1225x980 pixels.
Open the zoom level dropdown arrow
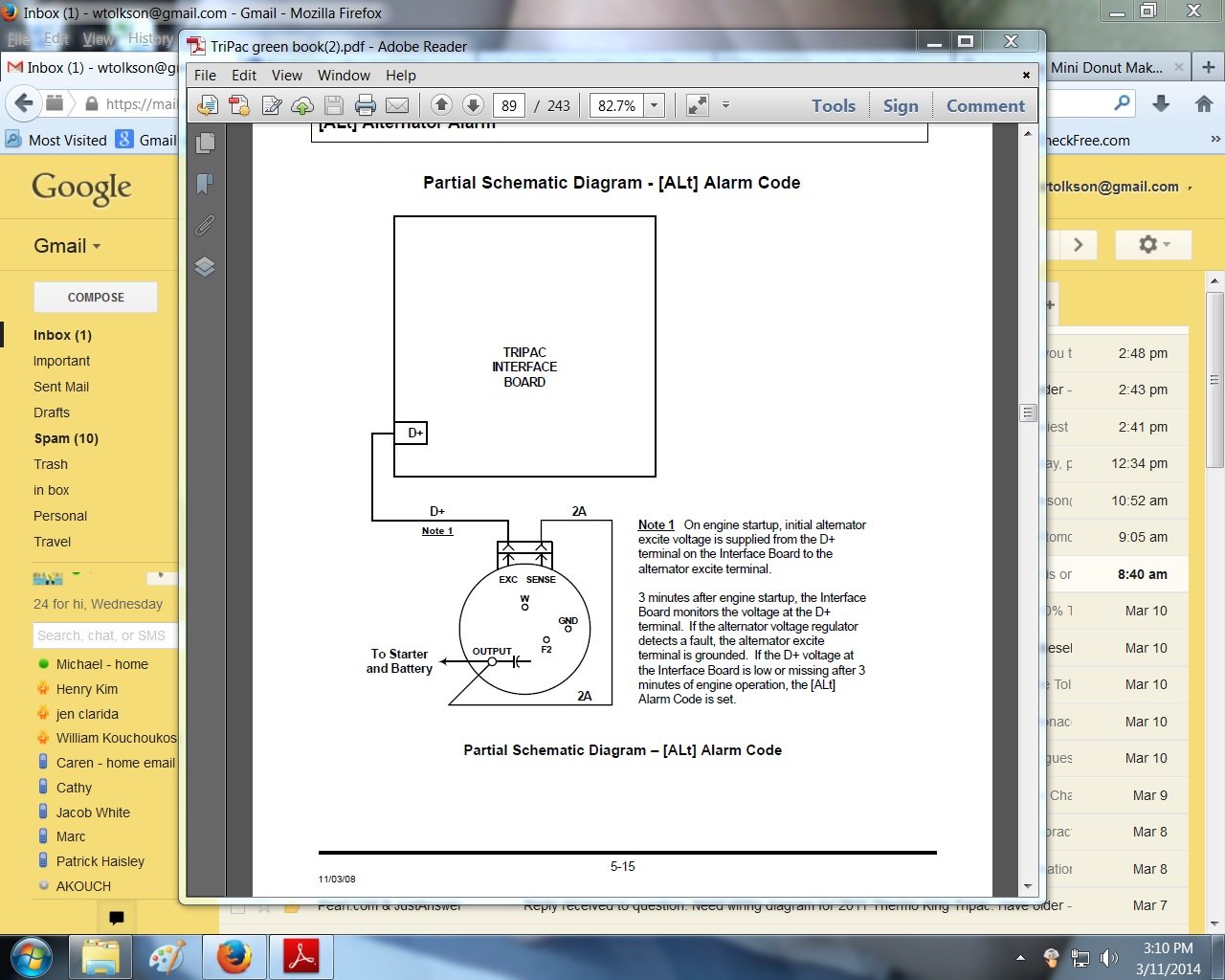(x=655, y=105)
